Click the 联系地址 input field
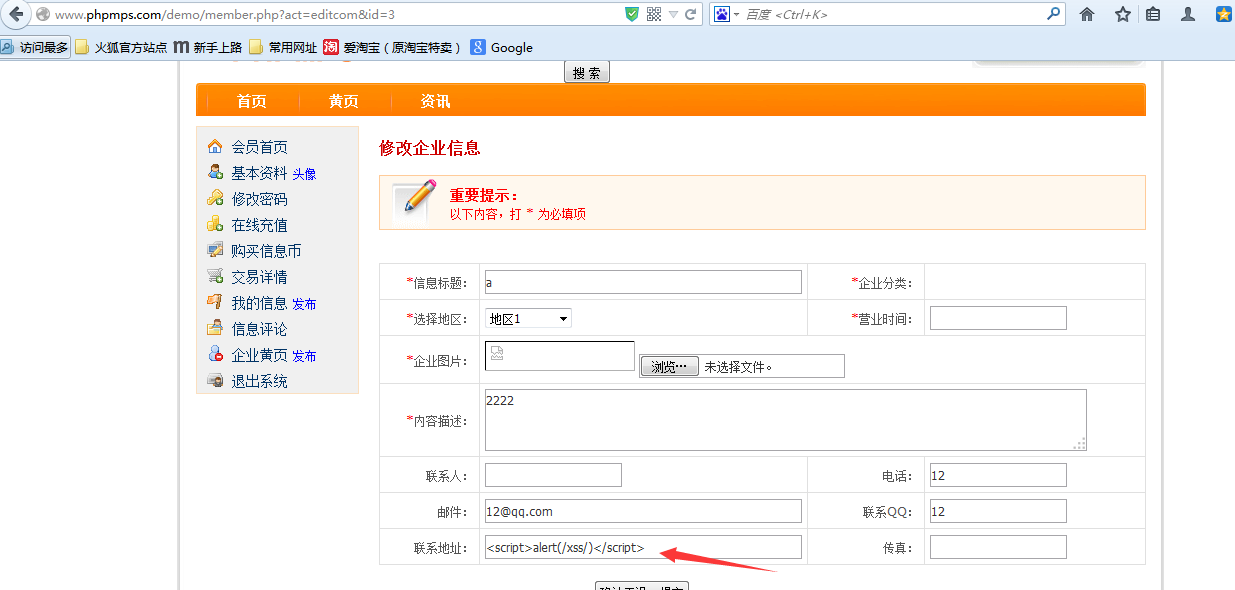 643,547
